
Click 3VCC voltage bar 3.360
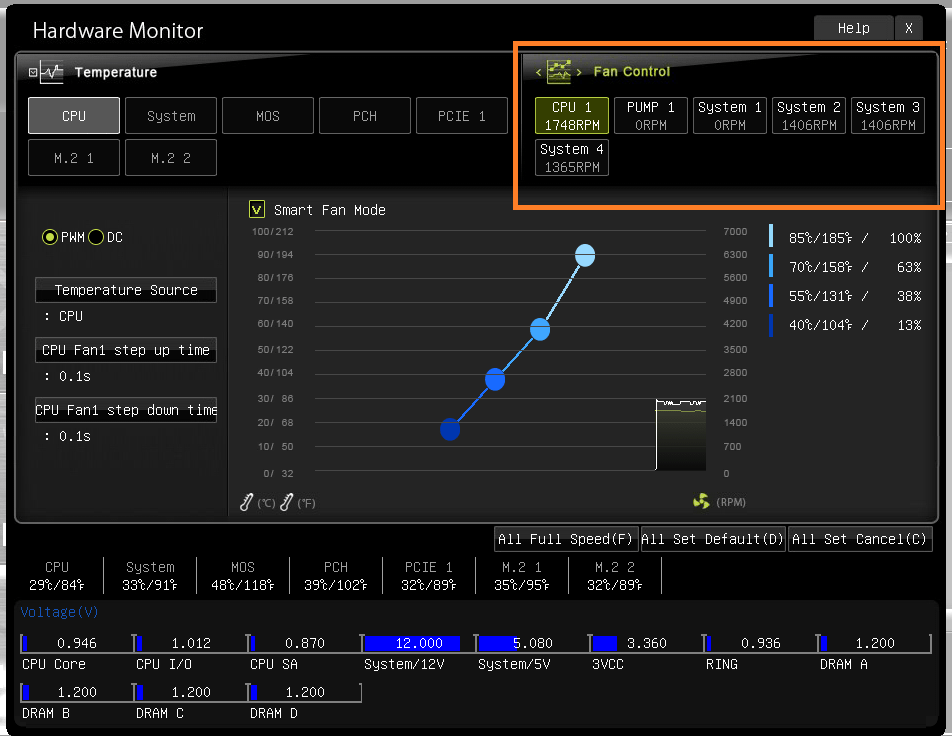point(647,643)
